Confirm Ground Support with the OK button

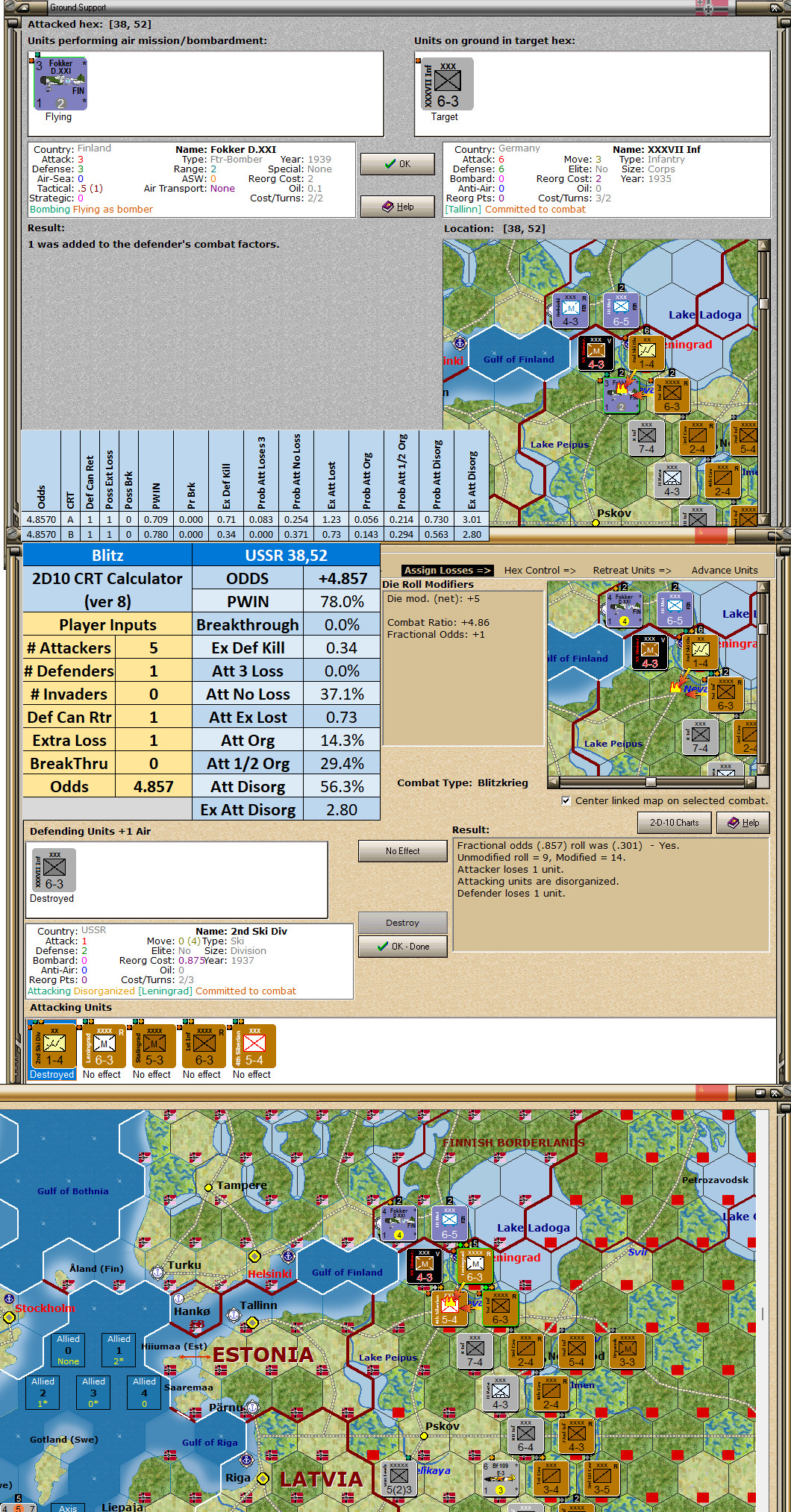click(398, 164)
